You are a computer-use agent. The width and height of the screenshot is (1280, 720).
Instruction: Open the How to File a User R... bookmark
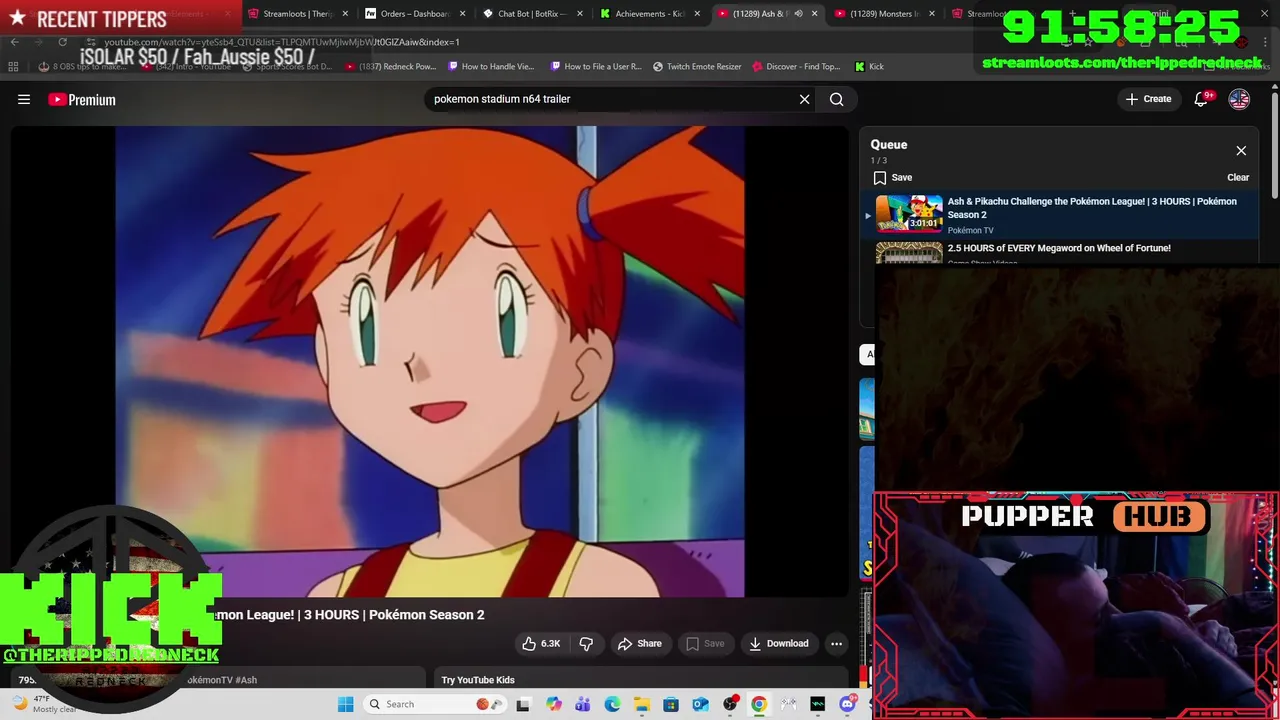coord(596,67)
